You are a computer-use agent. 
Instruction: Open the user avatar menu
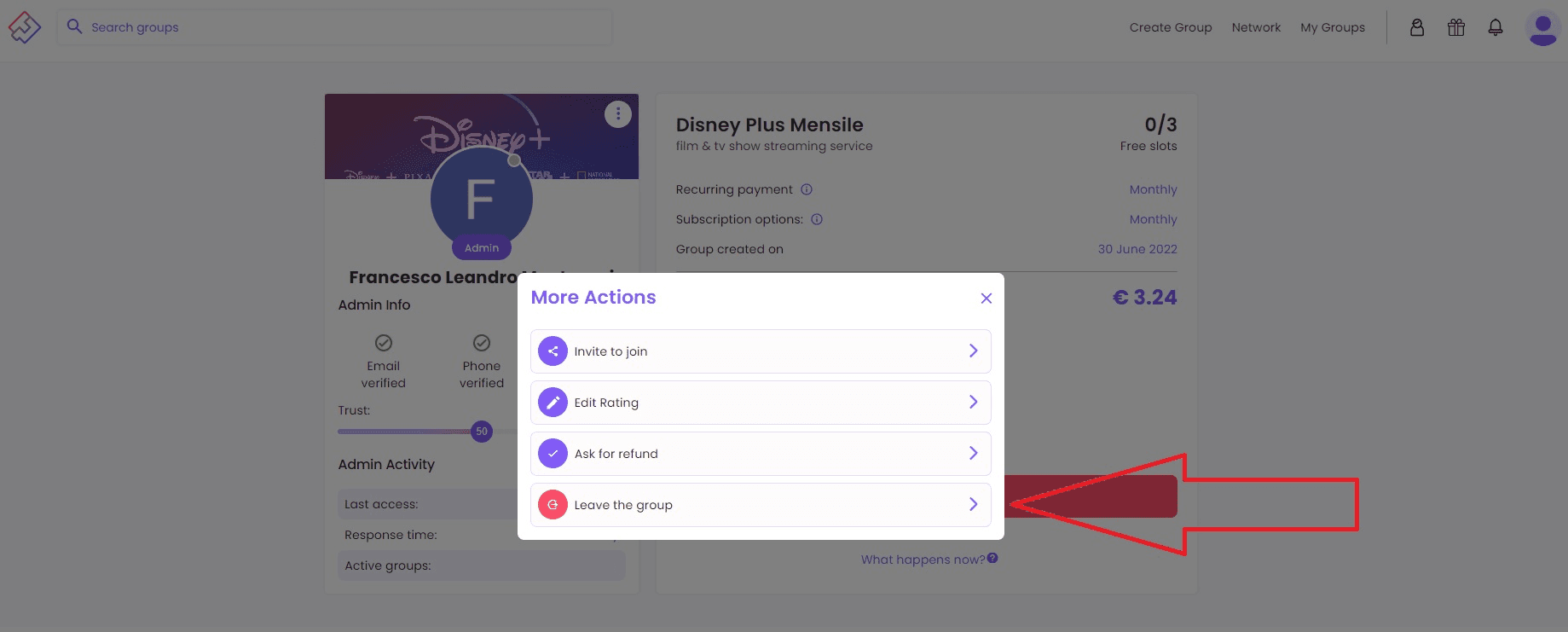click(x=1542, y=27)
